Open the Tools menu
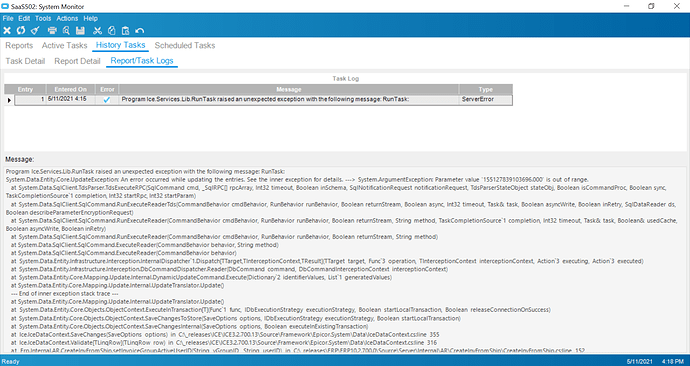690x366 pixels. coord(43,18)
